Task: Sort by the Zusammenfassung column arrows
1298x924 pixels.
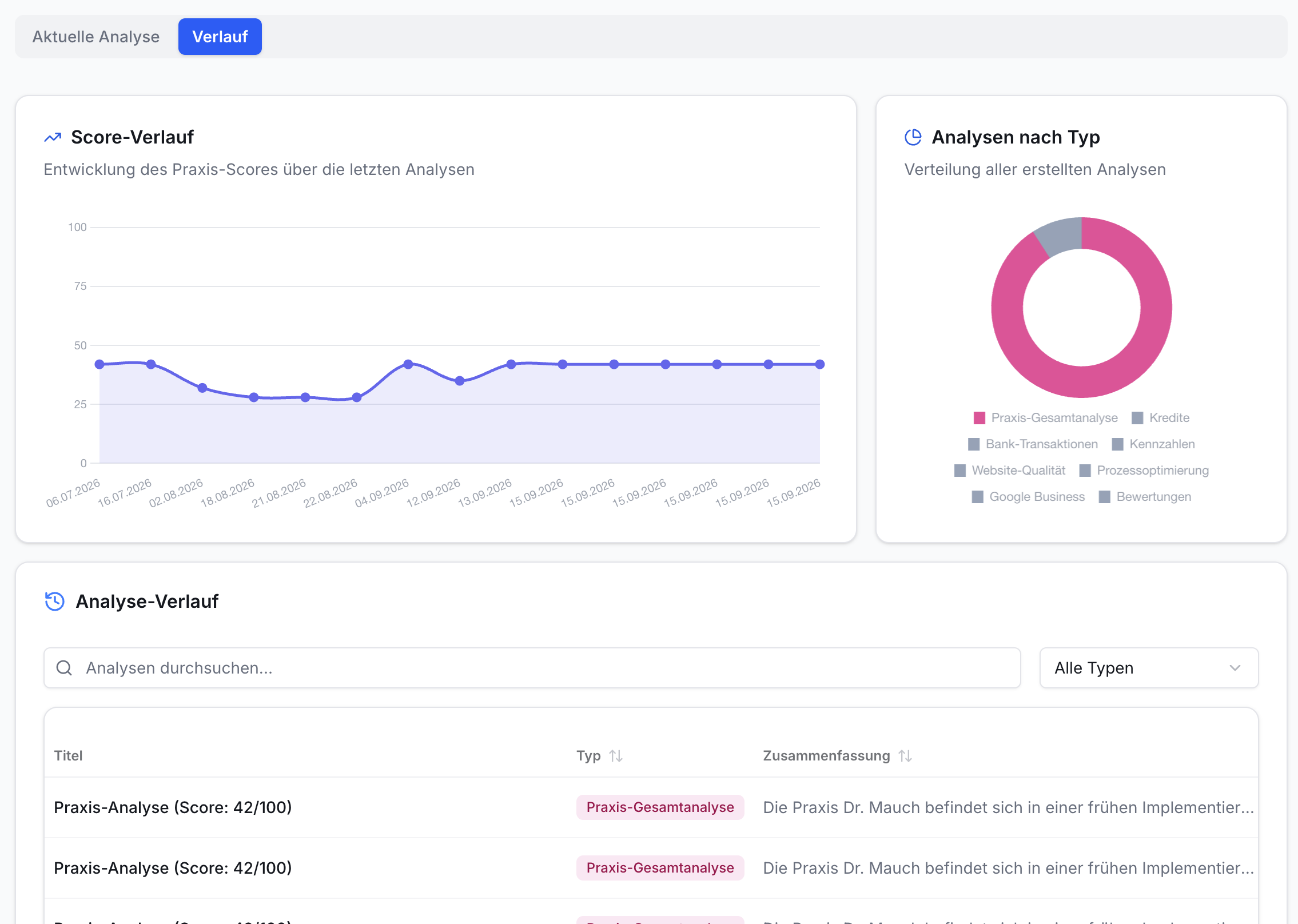Action: click(905, 756)
